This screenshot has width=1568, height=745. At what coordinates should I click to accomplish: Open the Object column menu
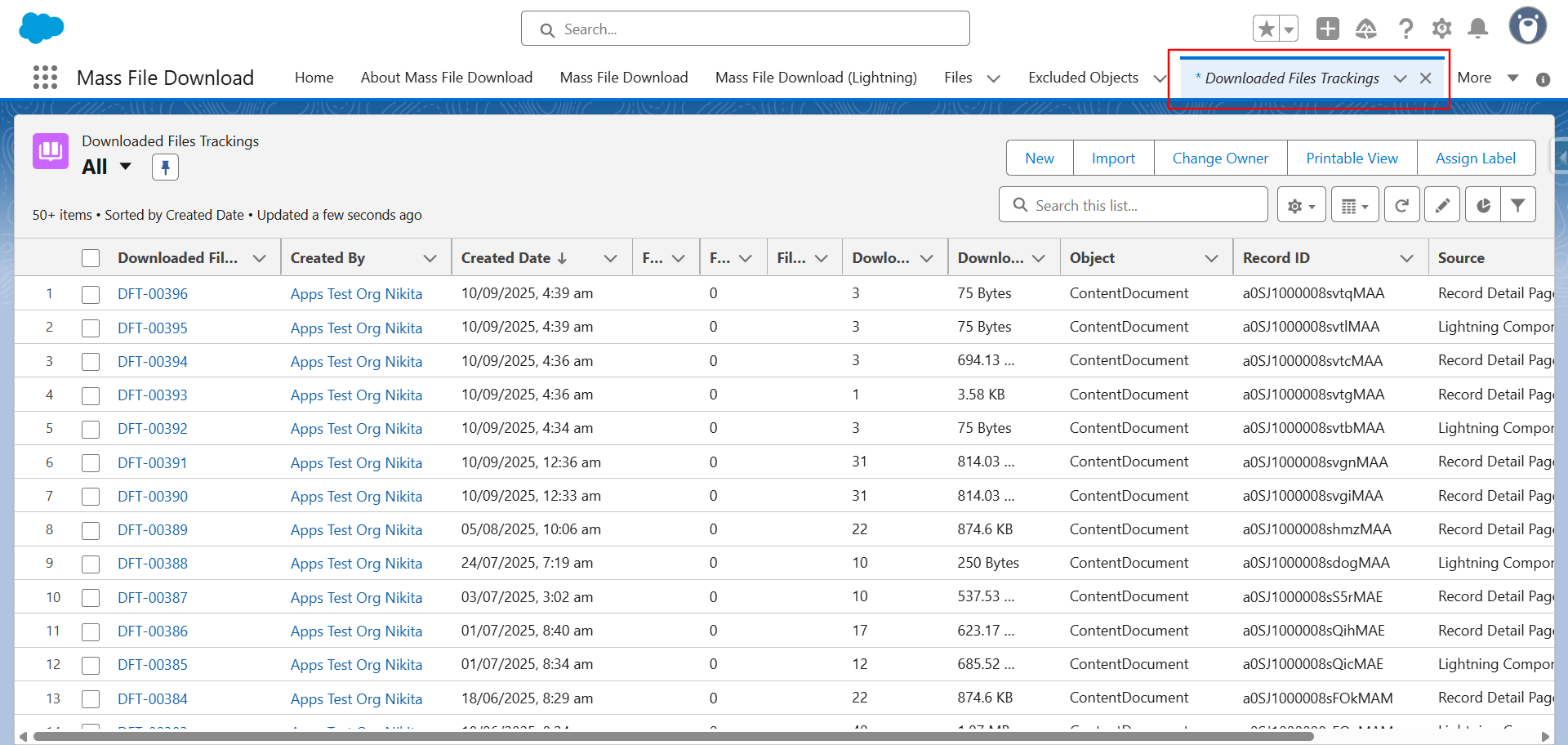coord(1211,258)
